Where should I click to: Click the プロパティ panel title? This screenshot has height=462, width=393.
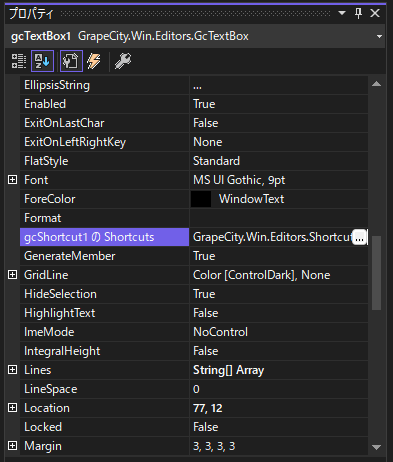(x=31, y=14)
